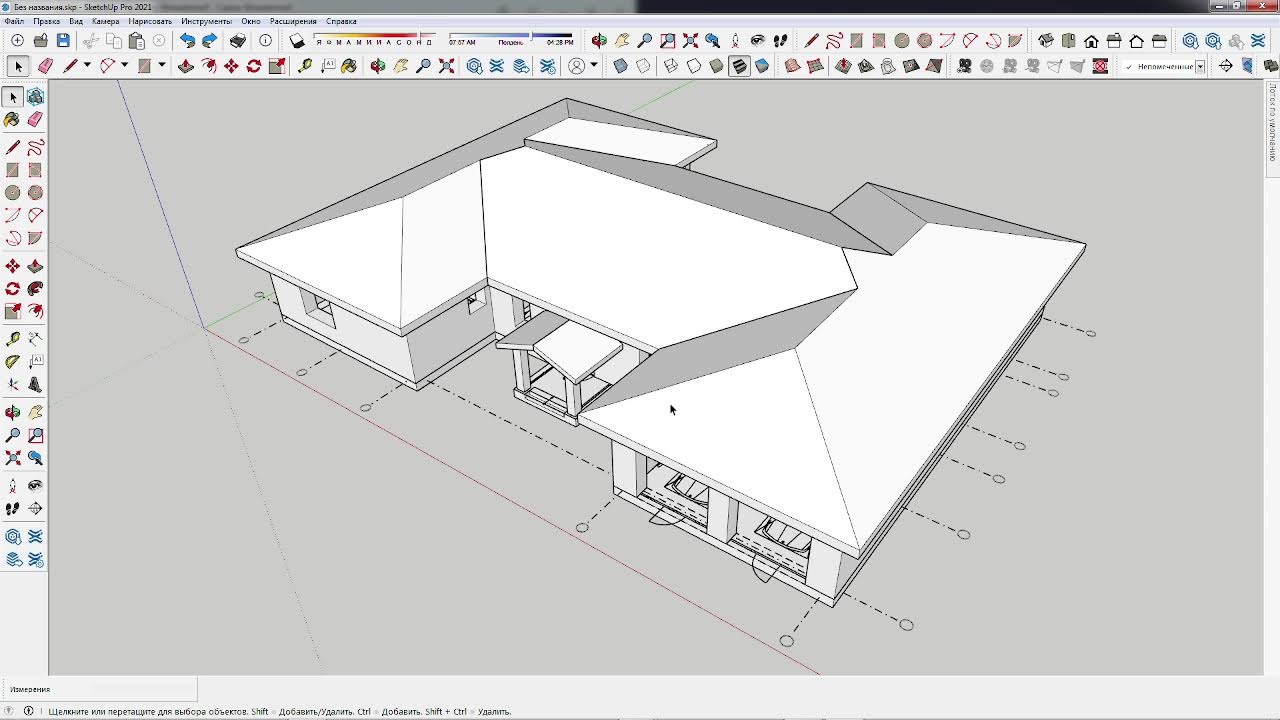1280x720 pixels.
Task: Save the model with the floppy disk icon
Action: tap(63, 41)
